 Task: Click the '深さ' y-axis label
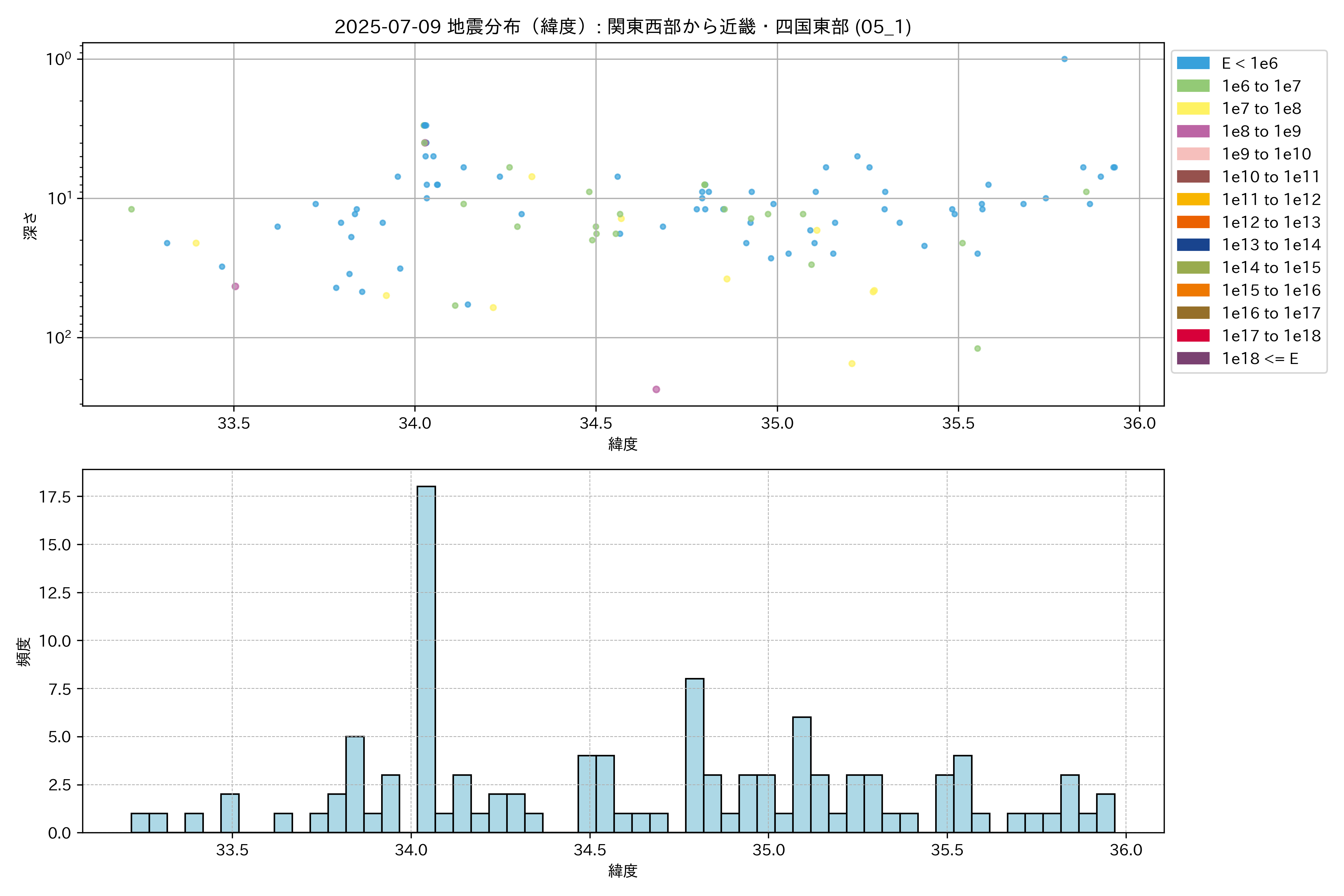pos(30,226)
